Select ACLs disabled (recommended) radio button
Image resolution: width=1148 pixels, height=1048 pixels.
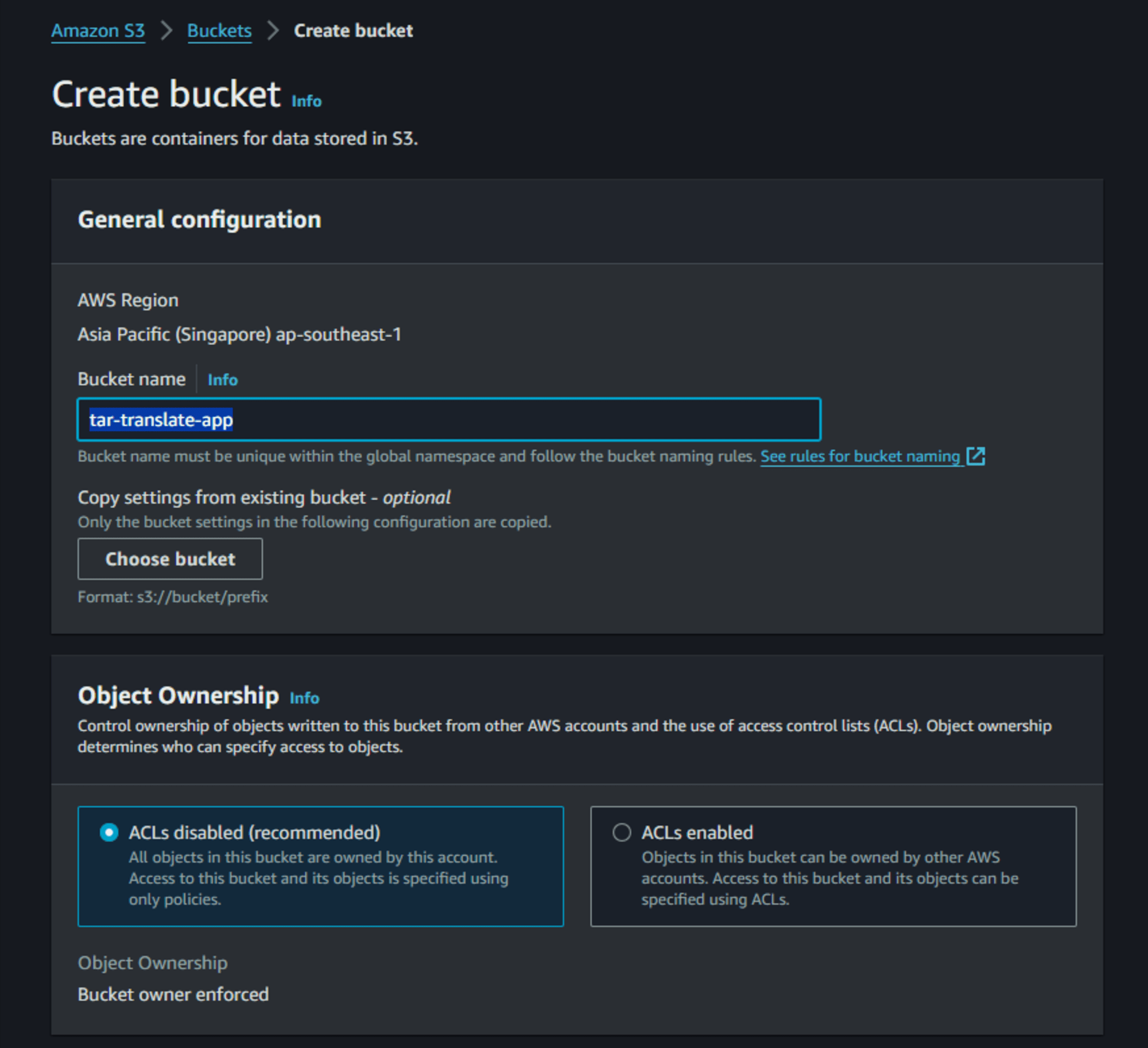pos(109,832)
